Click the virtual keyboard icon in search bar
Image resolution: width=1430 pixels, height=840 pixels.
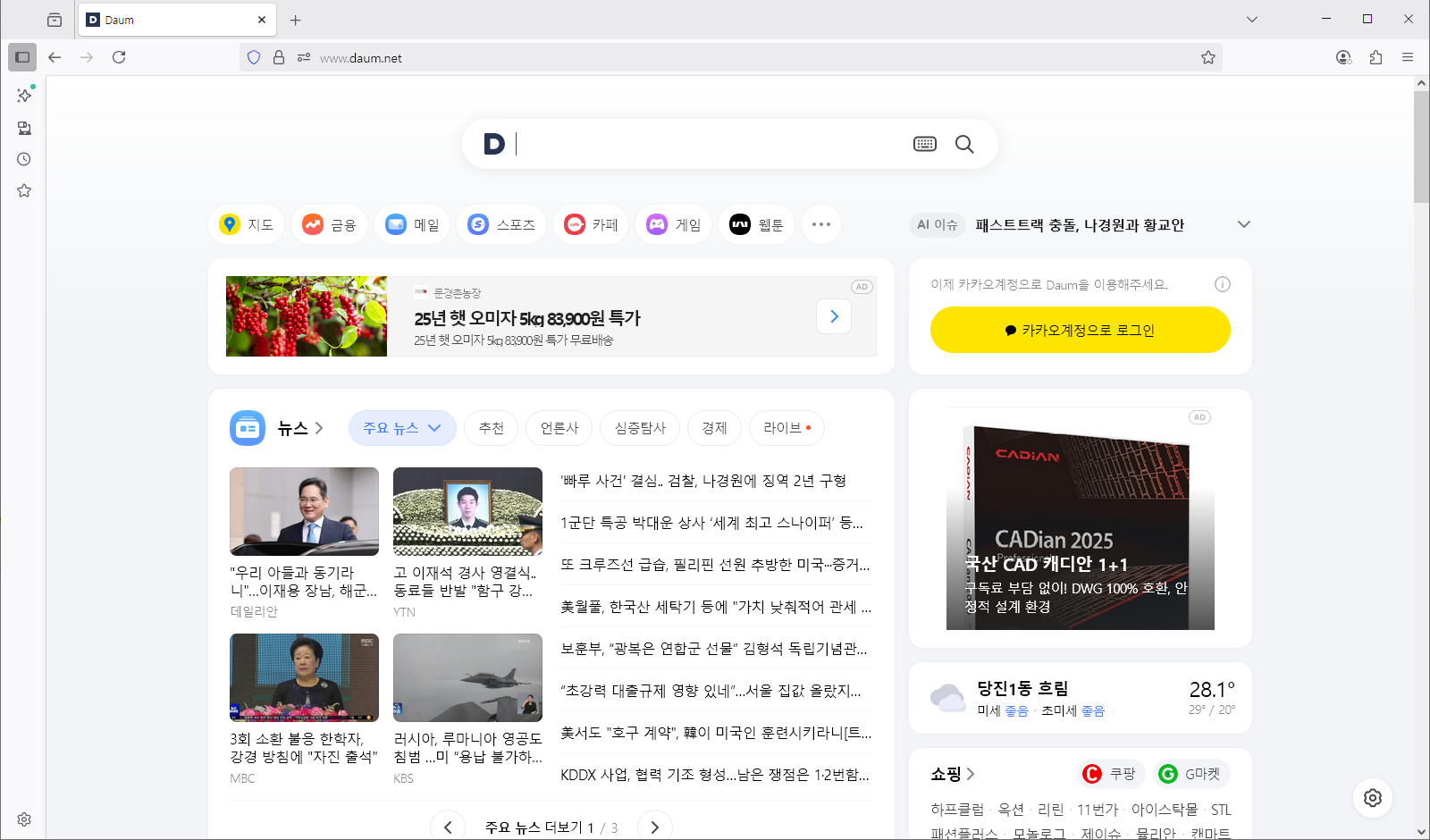pos(925,144)
